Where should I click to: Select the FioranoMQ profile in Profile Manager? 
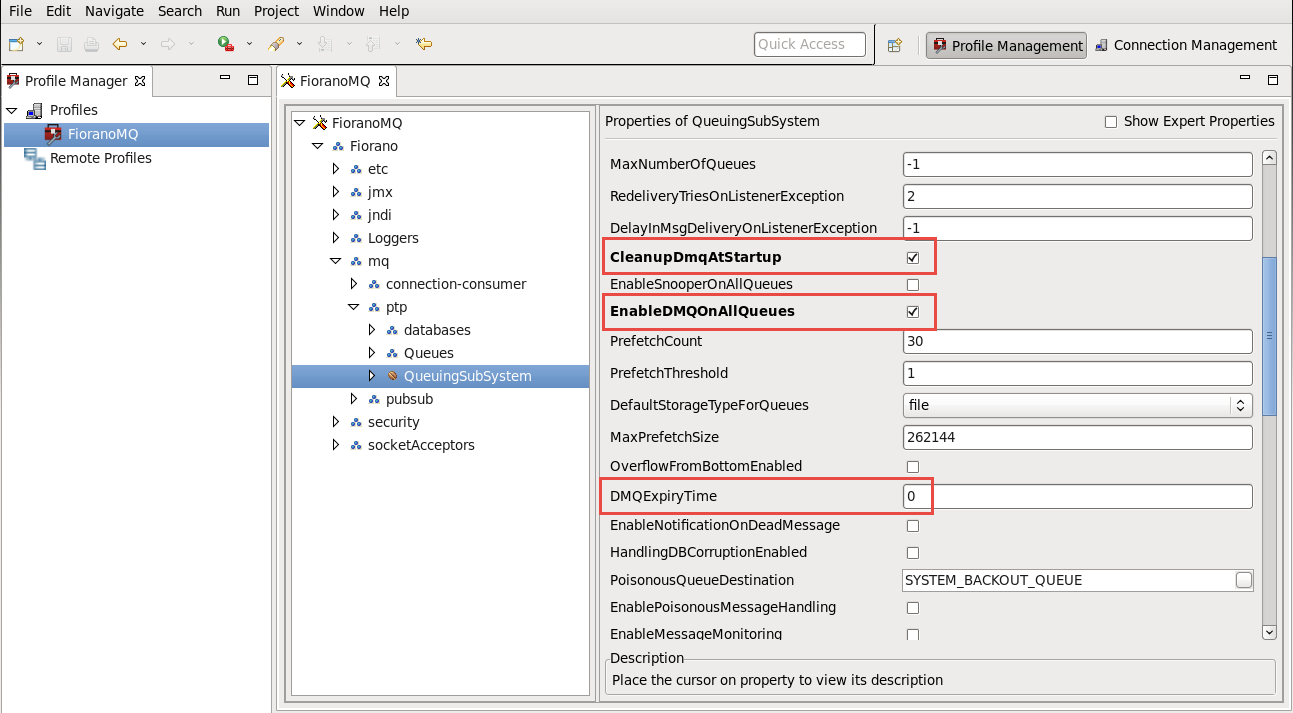point(103,134)
